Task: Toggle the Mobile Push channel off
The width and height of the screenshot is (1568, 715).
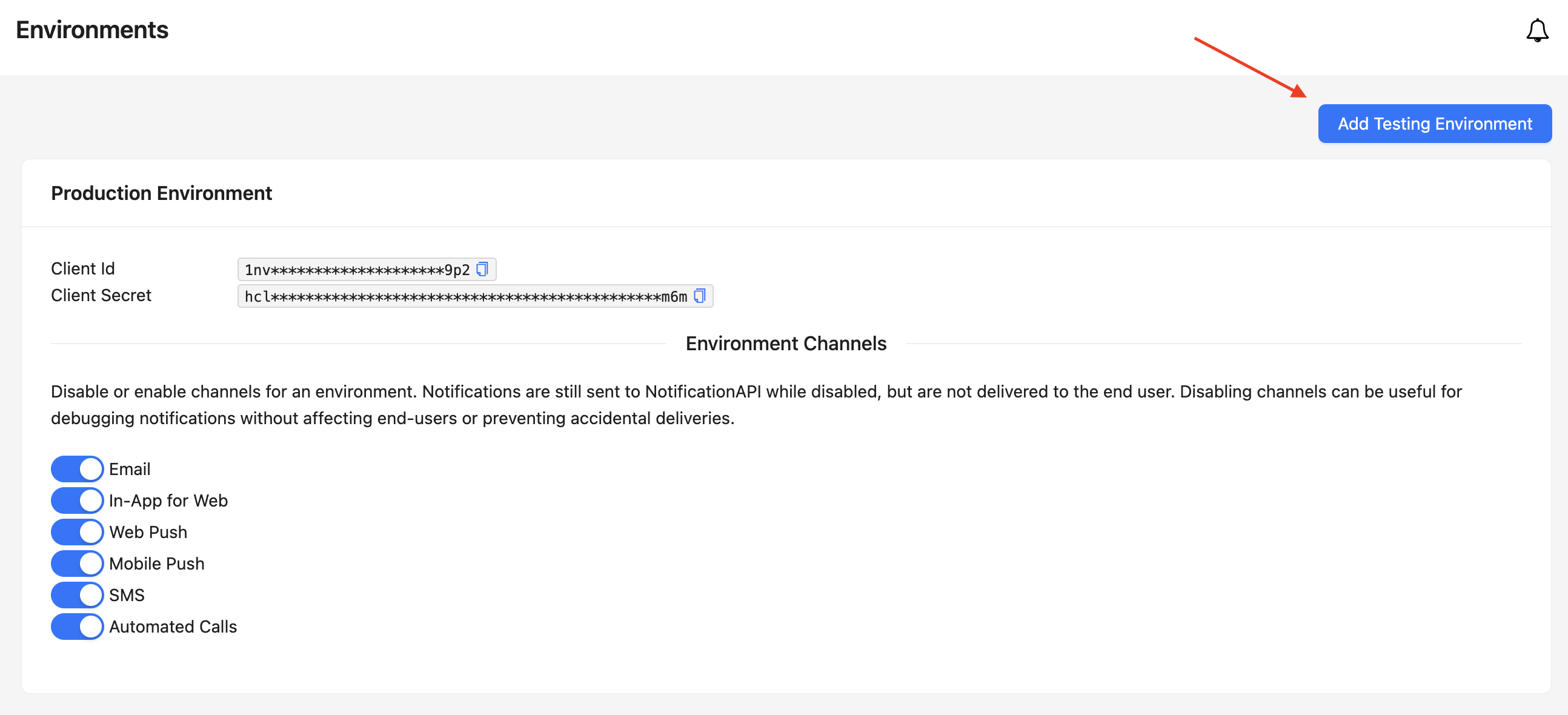Action: click(x=76, y=564)
